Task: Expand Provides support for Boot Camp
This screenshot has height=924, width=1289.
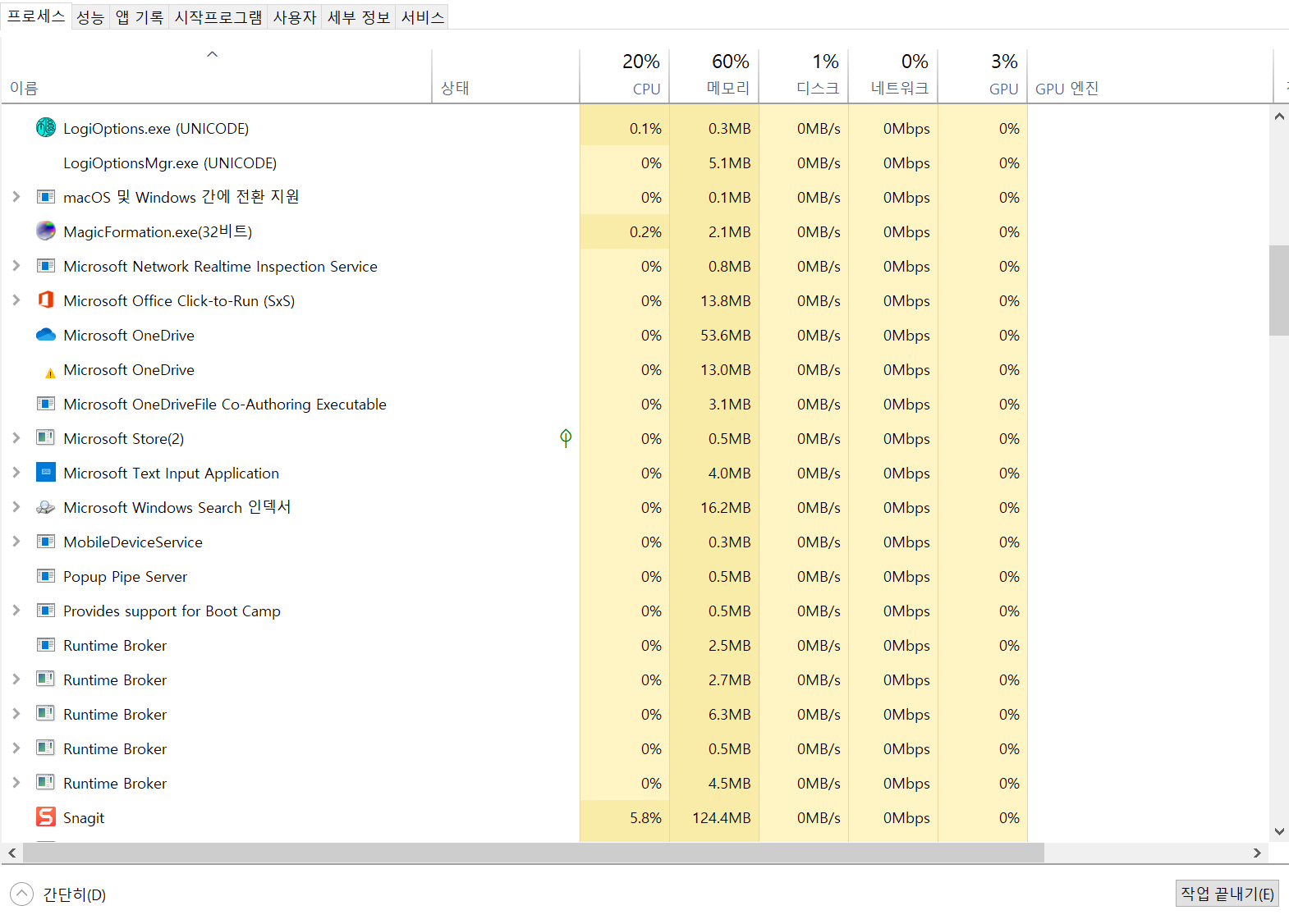Action: 16,611
